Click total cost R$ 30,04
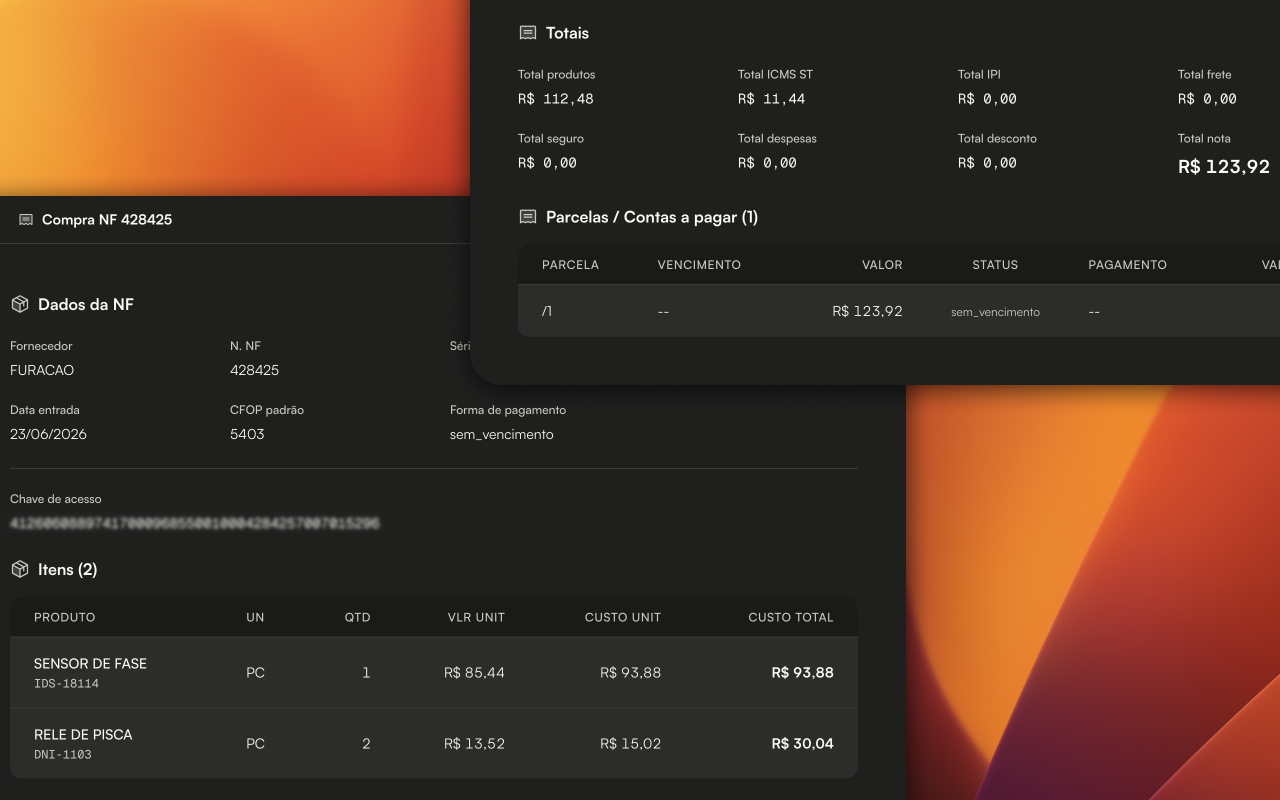Viewport: 1280px width, 800px height. pos(802,744)
